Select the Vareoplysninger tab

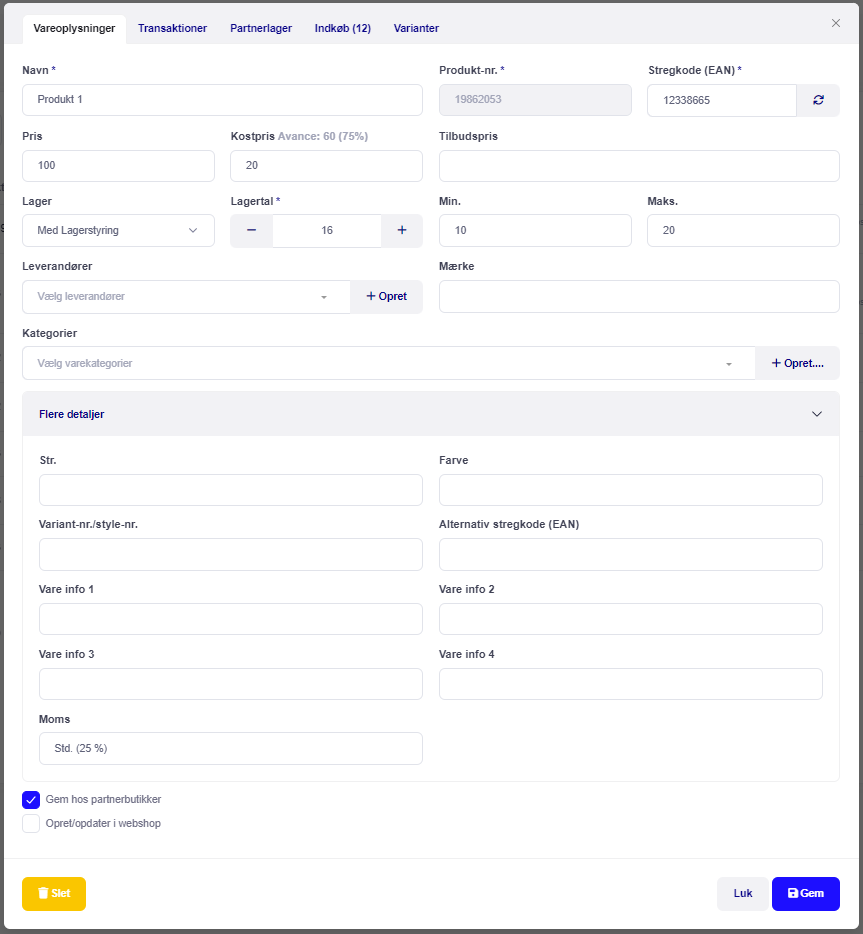pos(74,29)
